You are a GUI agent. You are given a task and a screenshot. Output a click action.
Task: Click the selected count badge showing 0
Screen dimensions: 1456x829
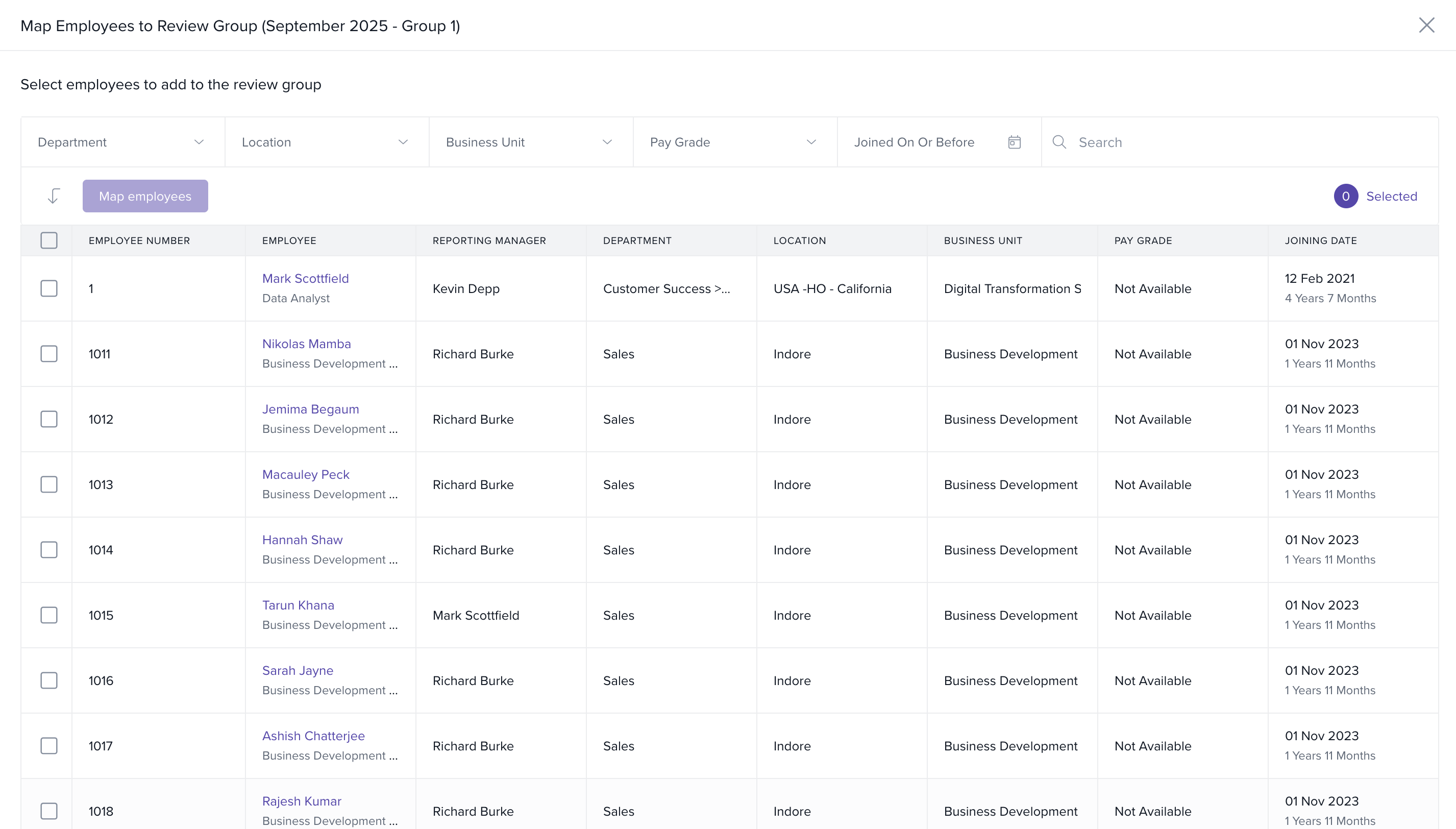point(1345,196)
